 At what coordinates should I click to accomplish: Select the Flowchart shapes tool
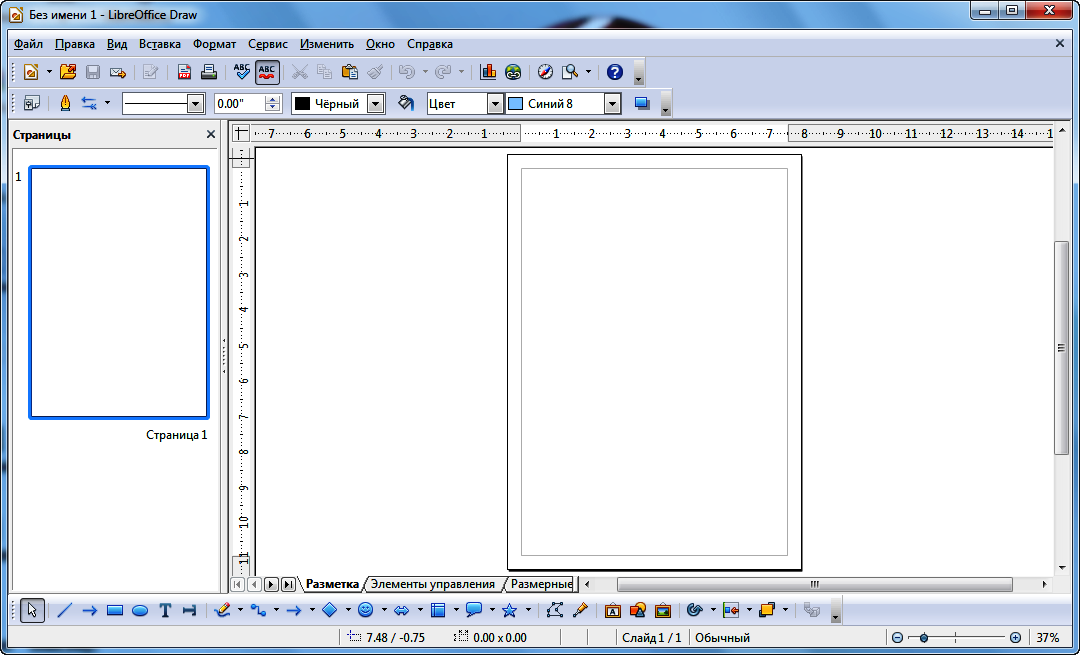(x=437, y=610)
